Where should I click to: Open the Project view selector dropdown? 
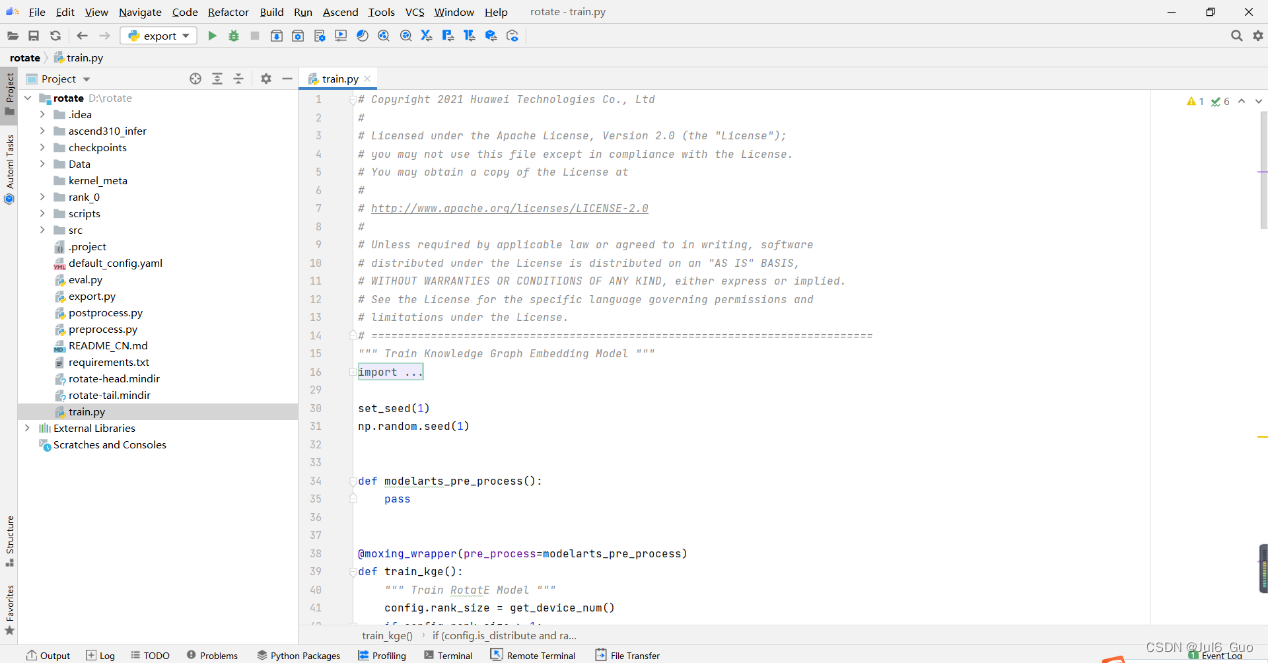58,78
